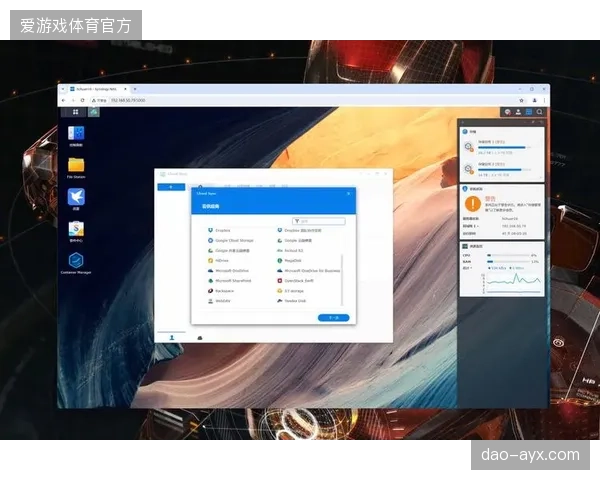
Task: Select Google Drive cloud provider
Action: click(294, 240)
